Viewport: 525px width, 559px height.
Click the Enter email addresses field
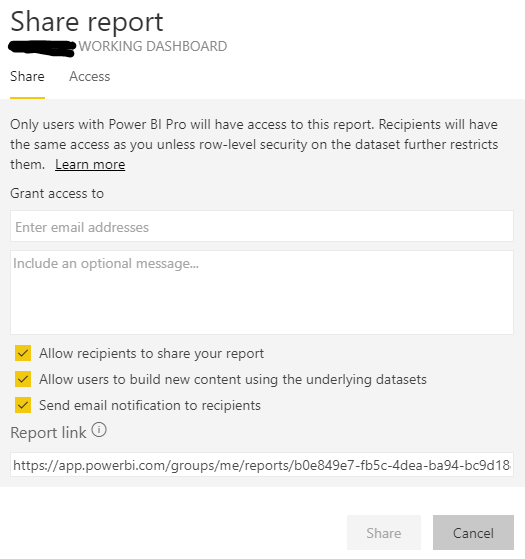(262, 226)
